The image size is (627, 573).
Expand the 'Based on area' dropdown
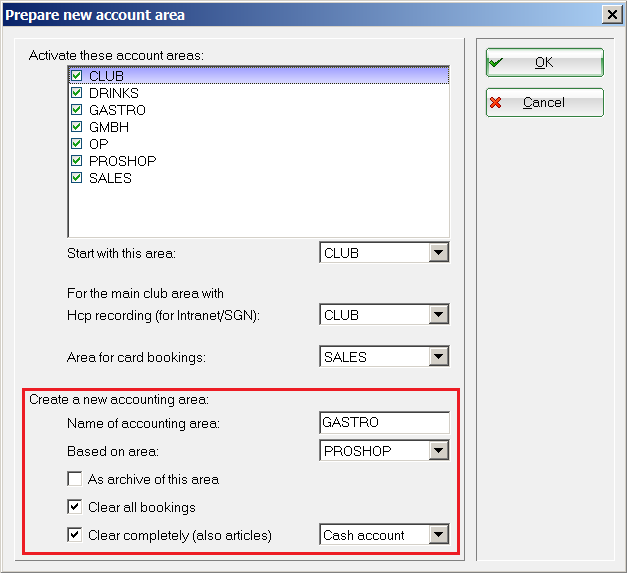tap(438, 451)
